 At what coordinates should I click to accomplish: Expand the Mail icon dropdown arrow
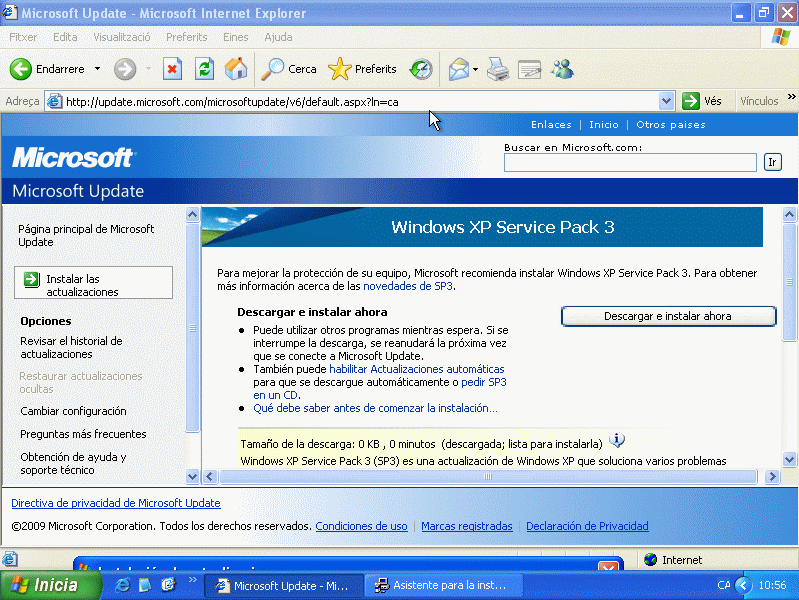476,69
